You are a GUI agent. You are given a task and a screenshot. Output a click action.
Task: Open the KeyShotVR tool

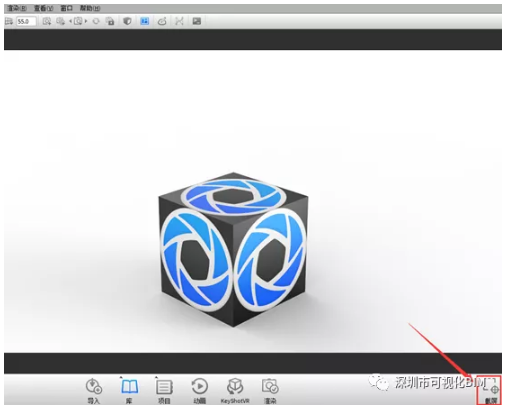235,390
